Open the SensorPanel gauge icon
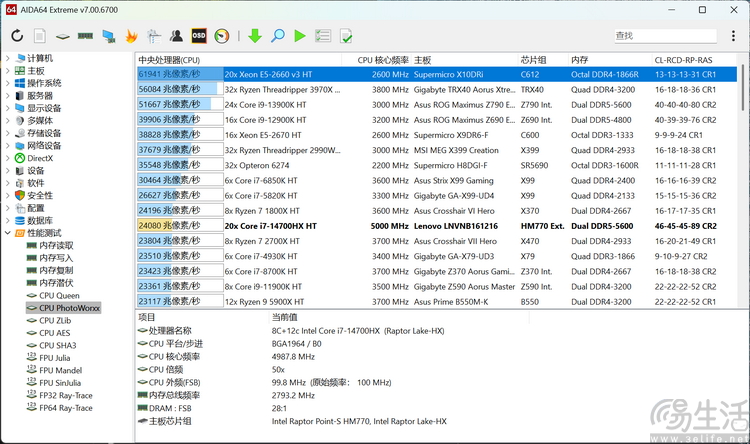 pyautogui.click(x=222, y=36)
